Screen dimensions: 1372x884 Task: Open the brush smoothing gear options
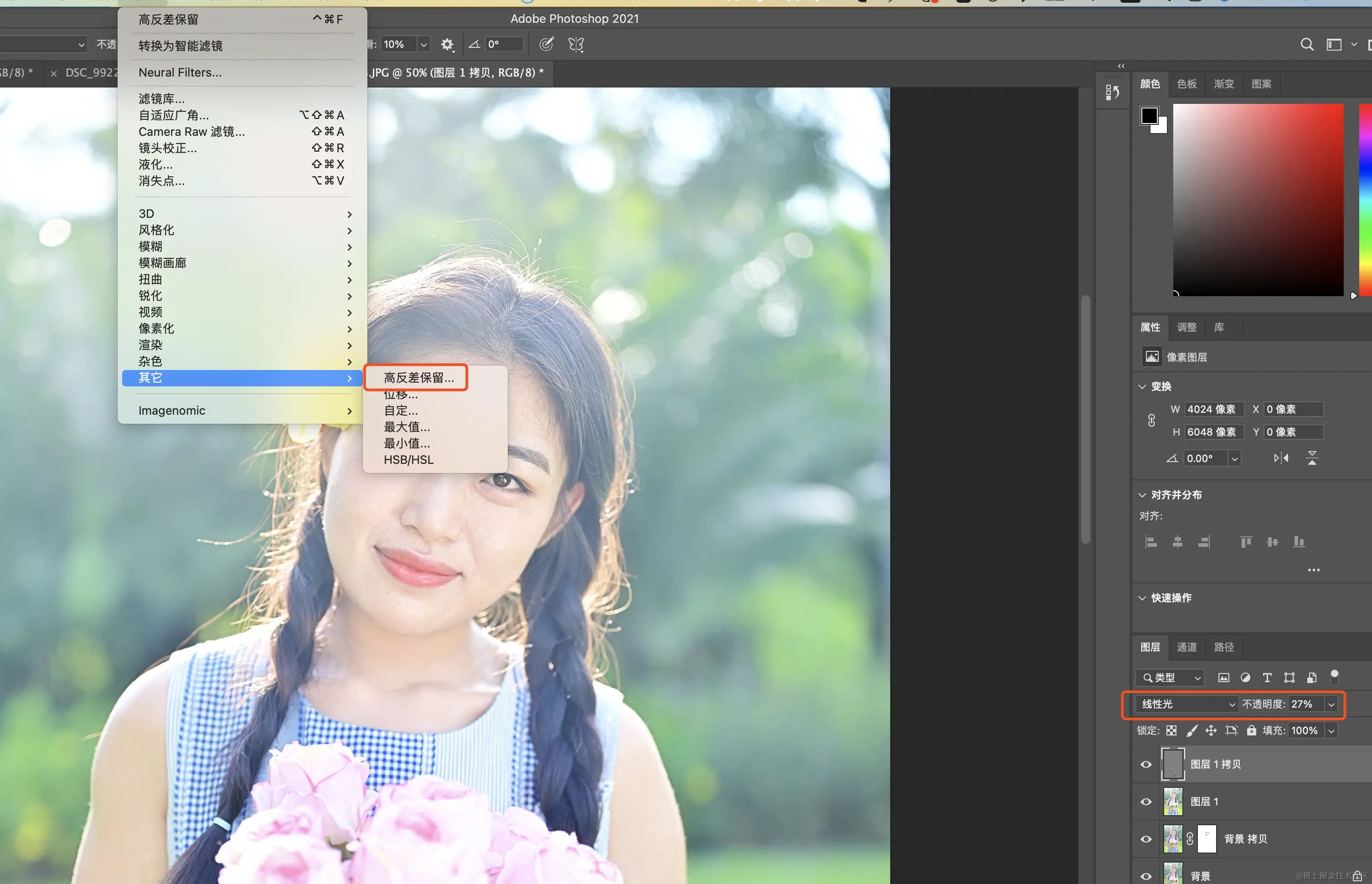[x=447, y=44]
